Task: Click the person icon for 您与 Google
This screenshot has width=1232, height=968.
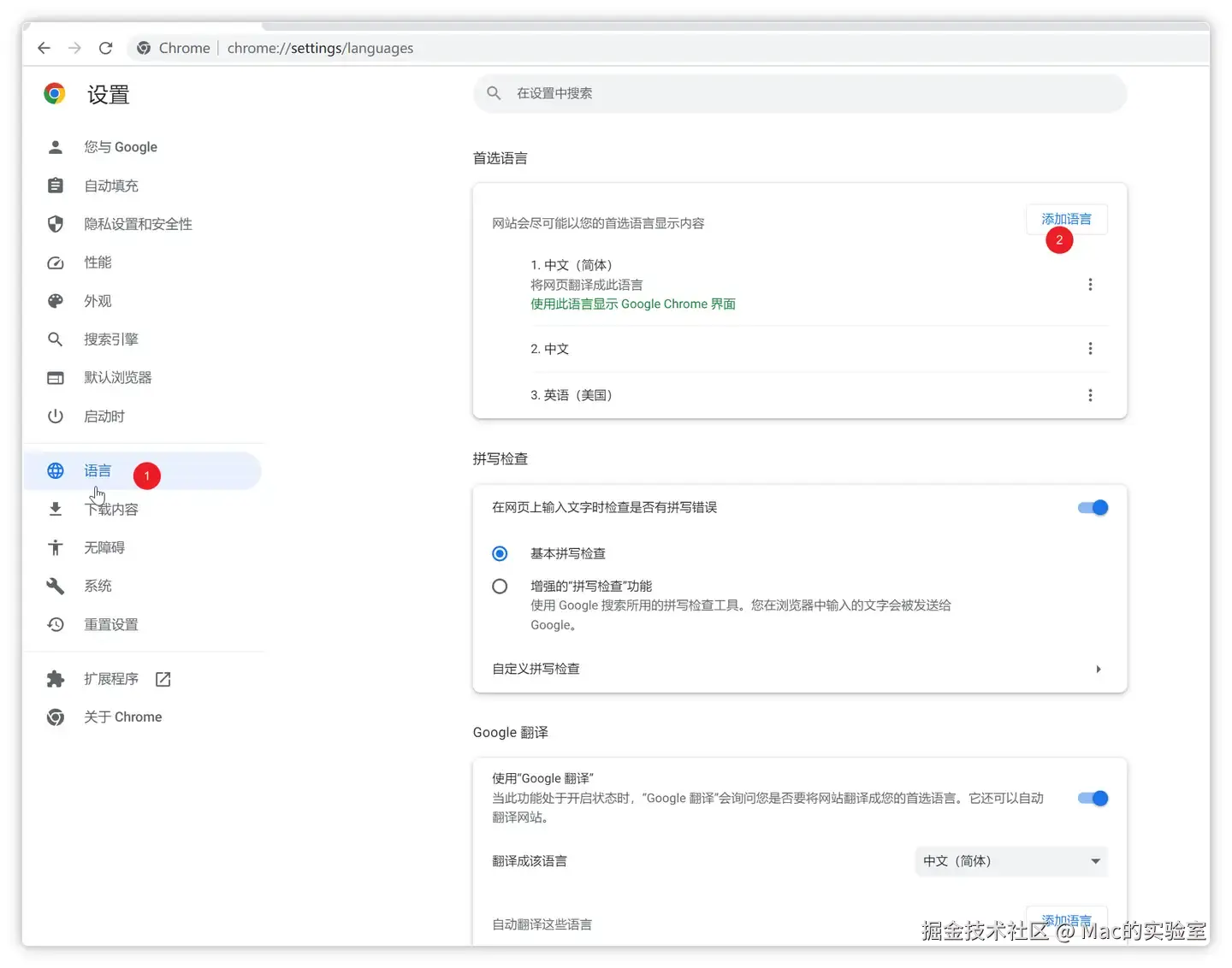Action: coord(56,147)
